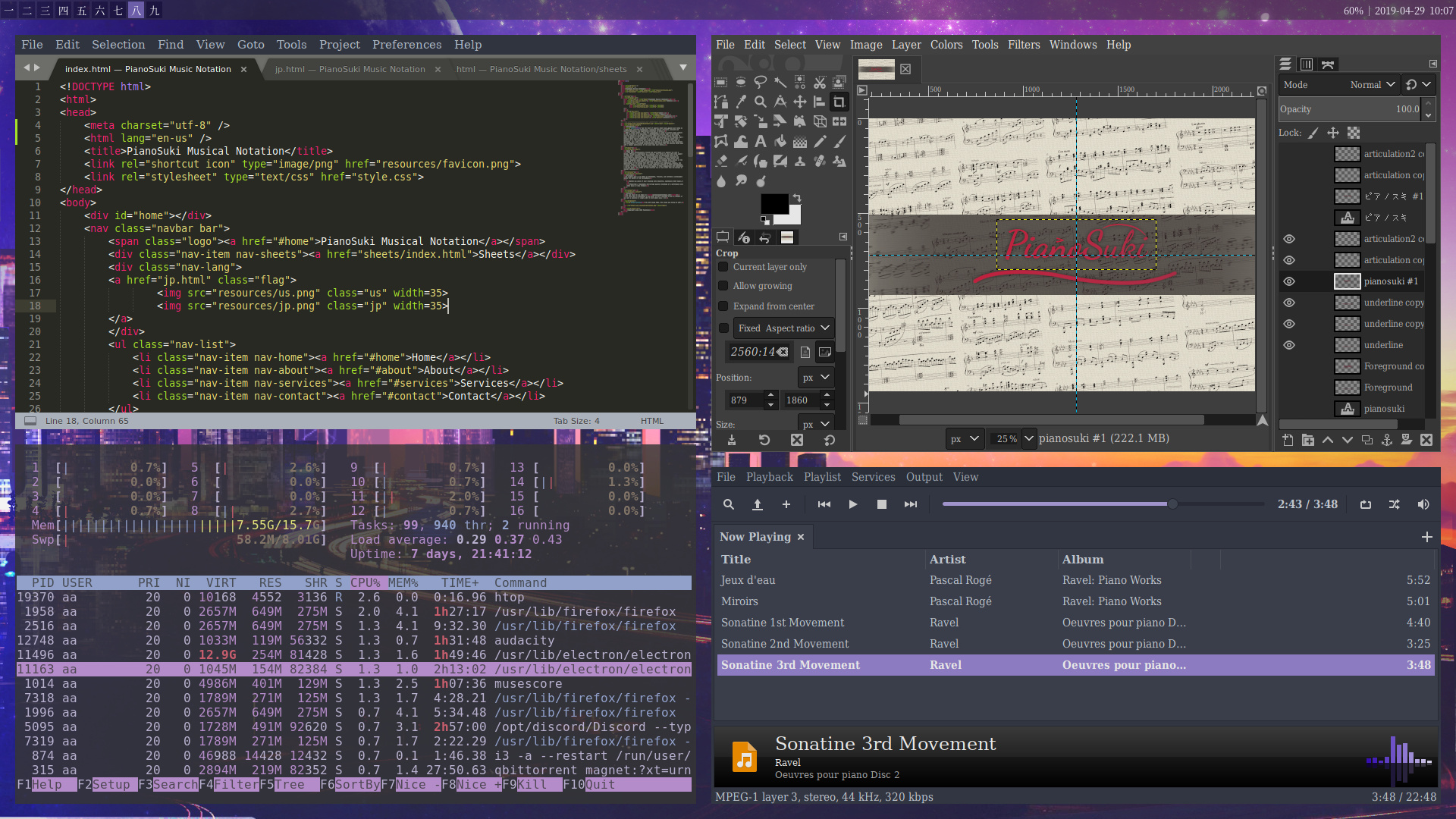Screen dimensions: 1456x819
Task: Switch to jp.html editor tab
Action: click(x=350, y=69)
